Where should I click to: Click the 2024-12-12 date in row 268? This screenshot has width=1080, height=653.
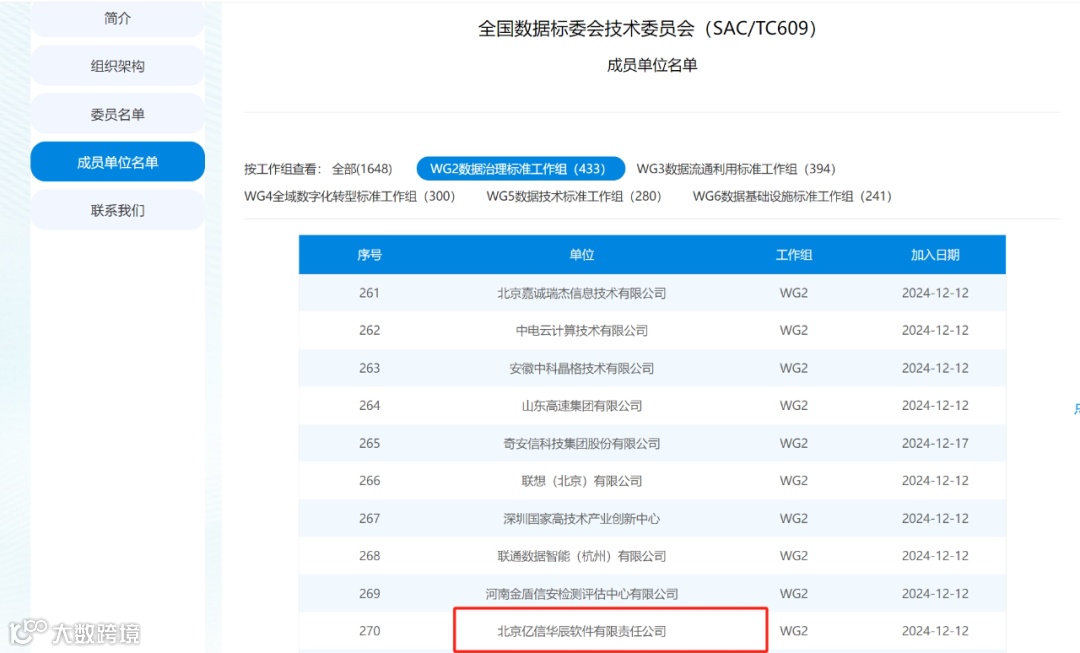pyautogui.click(x=935, y=556)
